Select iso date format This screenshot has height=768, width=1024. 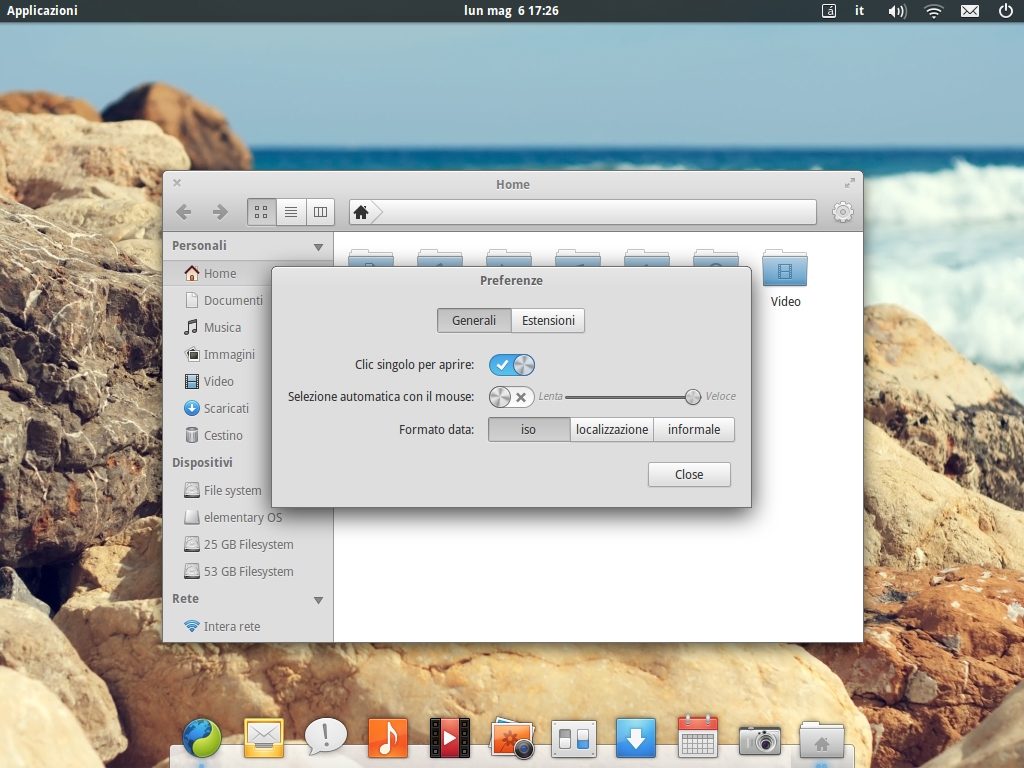pyautogui.click(x=529, y=430)
